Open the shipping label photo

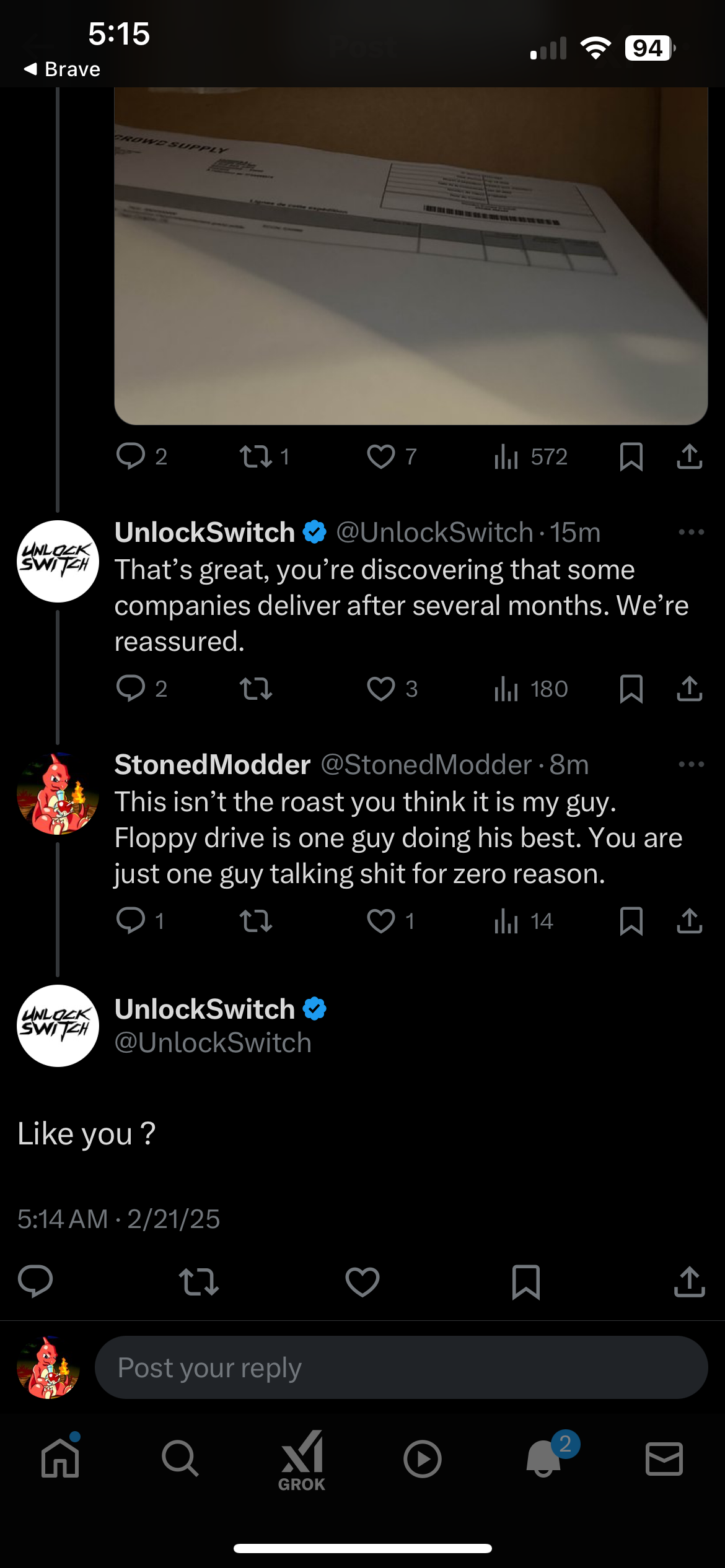411,256
